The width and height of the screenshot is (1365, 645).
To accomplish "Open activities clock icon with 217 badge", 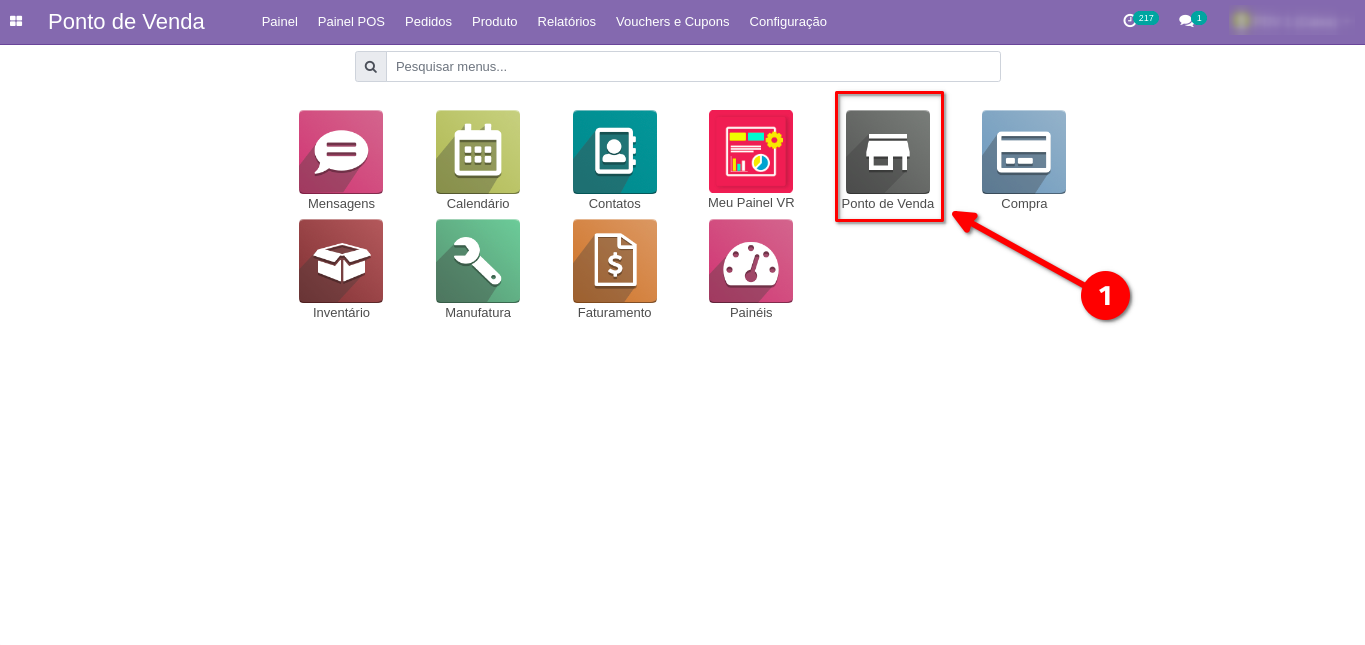I will tap(1131, 21).
